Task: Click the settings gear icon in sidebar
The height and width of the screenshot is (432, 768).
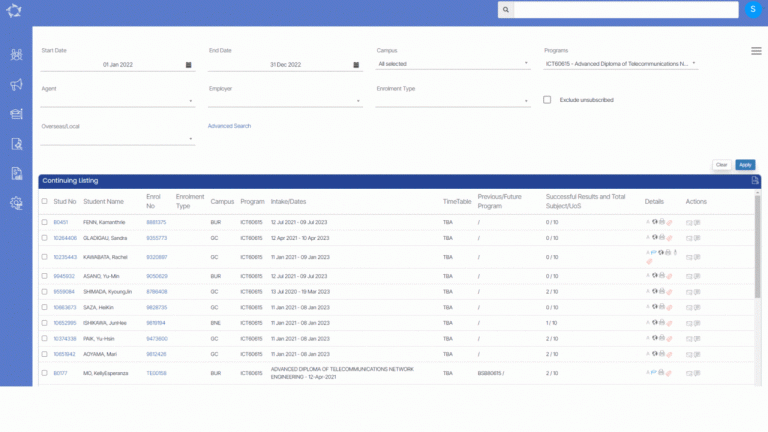Action: (16, 203)
